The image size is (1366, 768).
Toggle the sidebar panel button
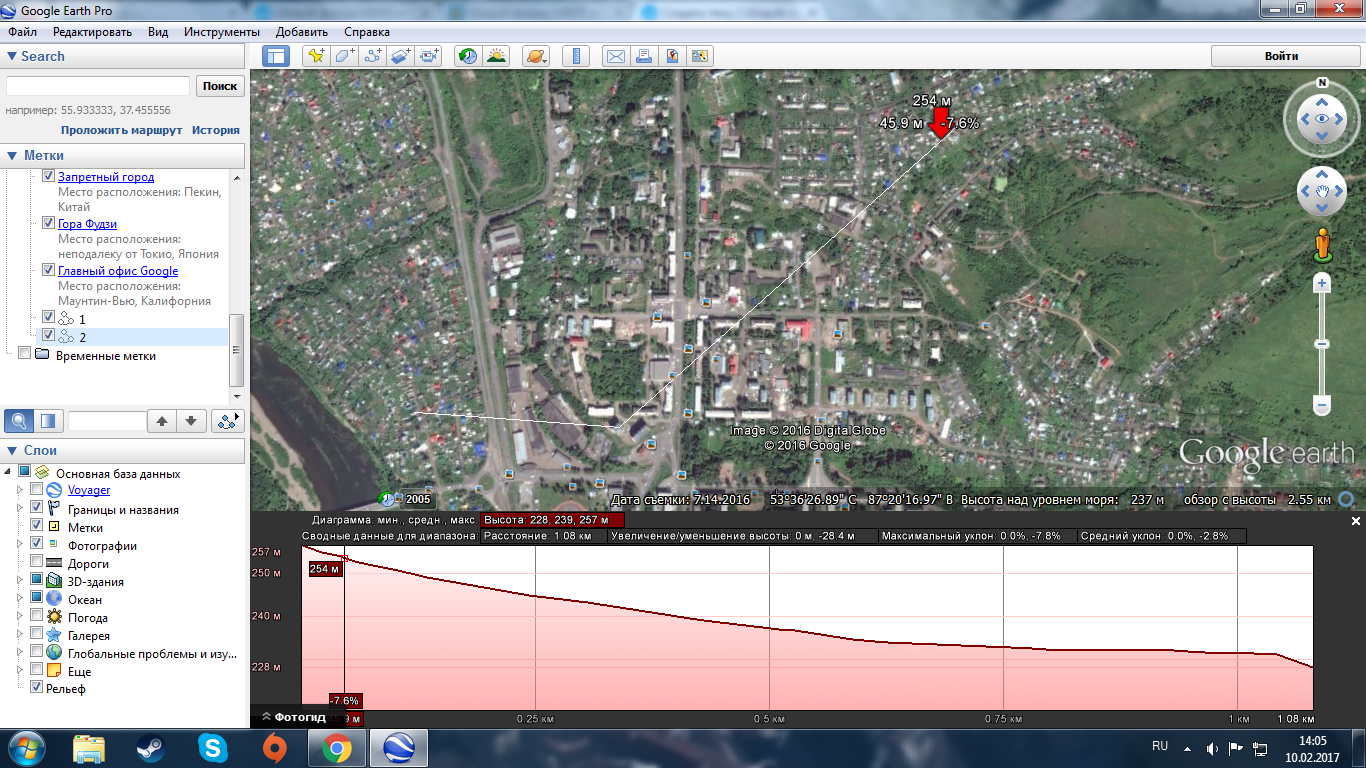[x=275, y=56]
